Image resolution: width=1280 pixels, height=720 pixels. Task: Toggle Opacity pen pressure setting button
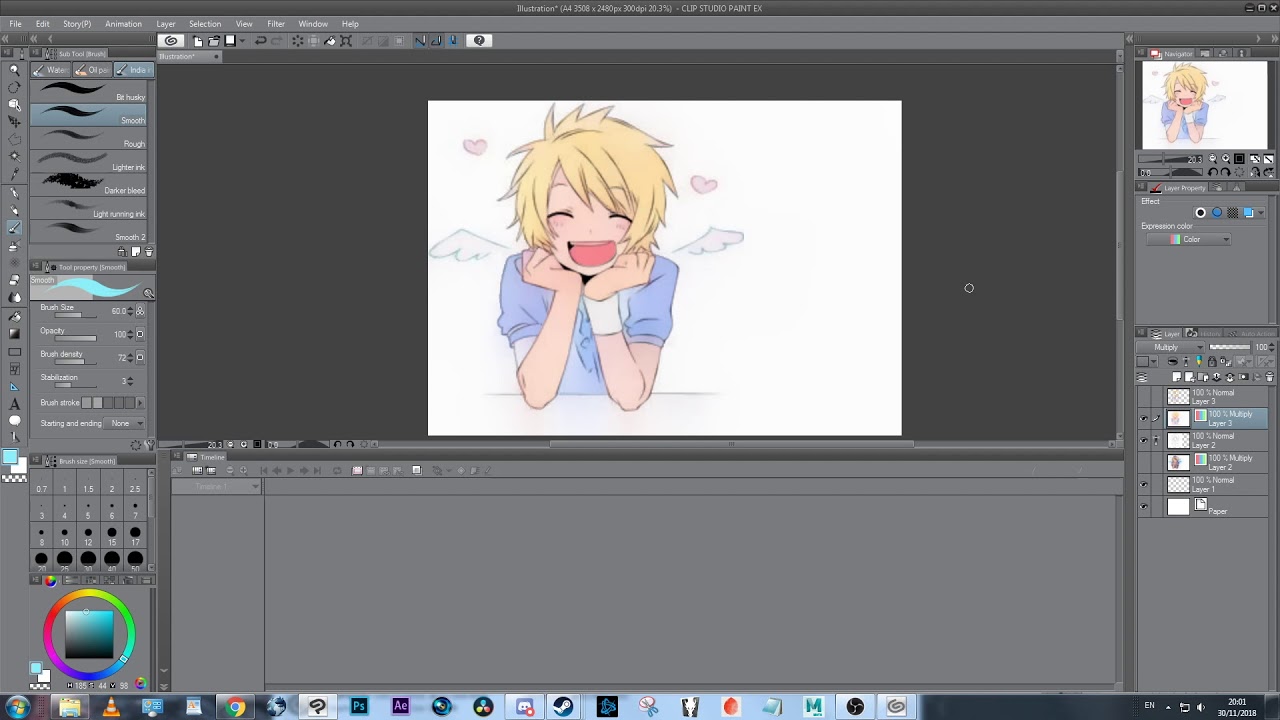pos(139,334)
